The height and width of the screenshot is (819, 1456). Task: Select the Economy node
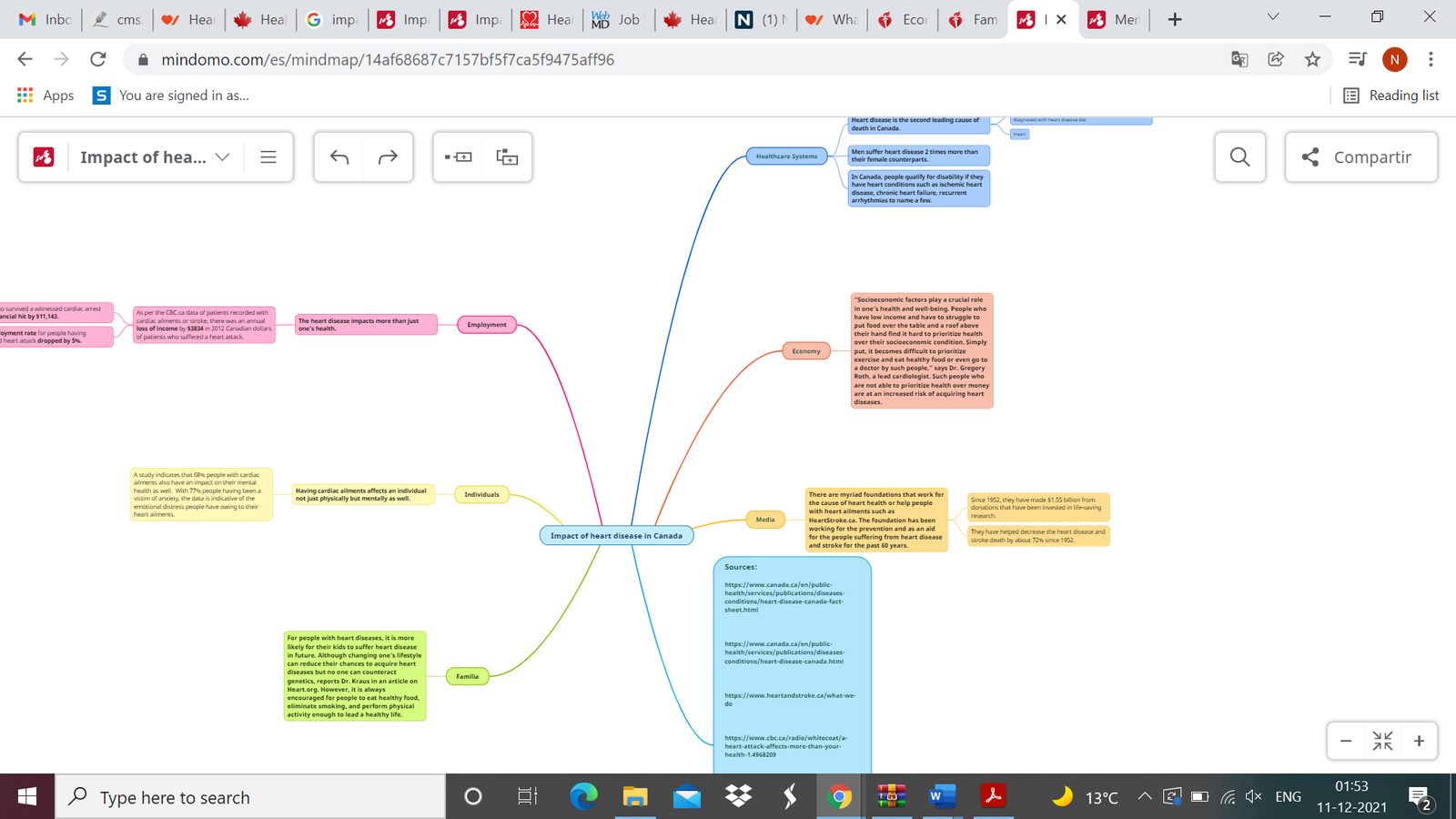[x=806, y=351]
